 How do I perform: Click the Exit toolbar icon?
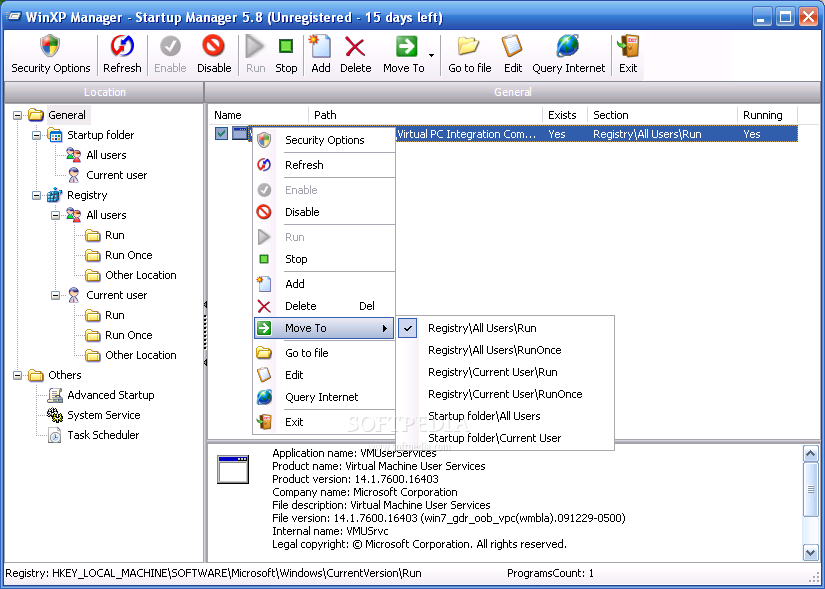coord(628,46)
